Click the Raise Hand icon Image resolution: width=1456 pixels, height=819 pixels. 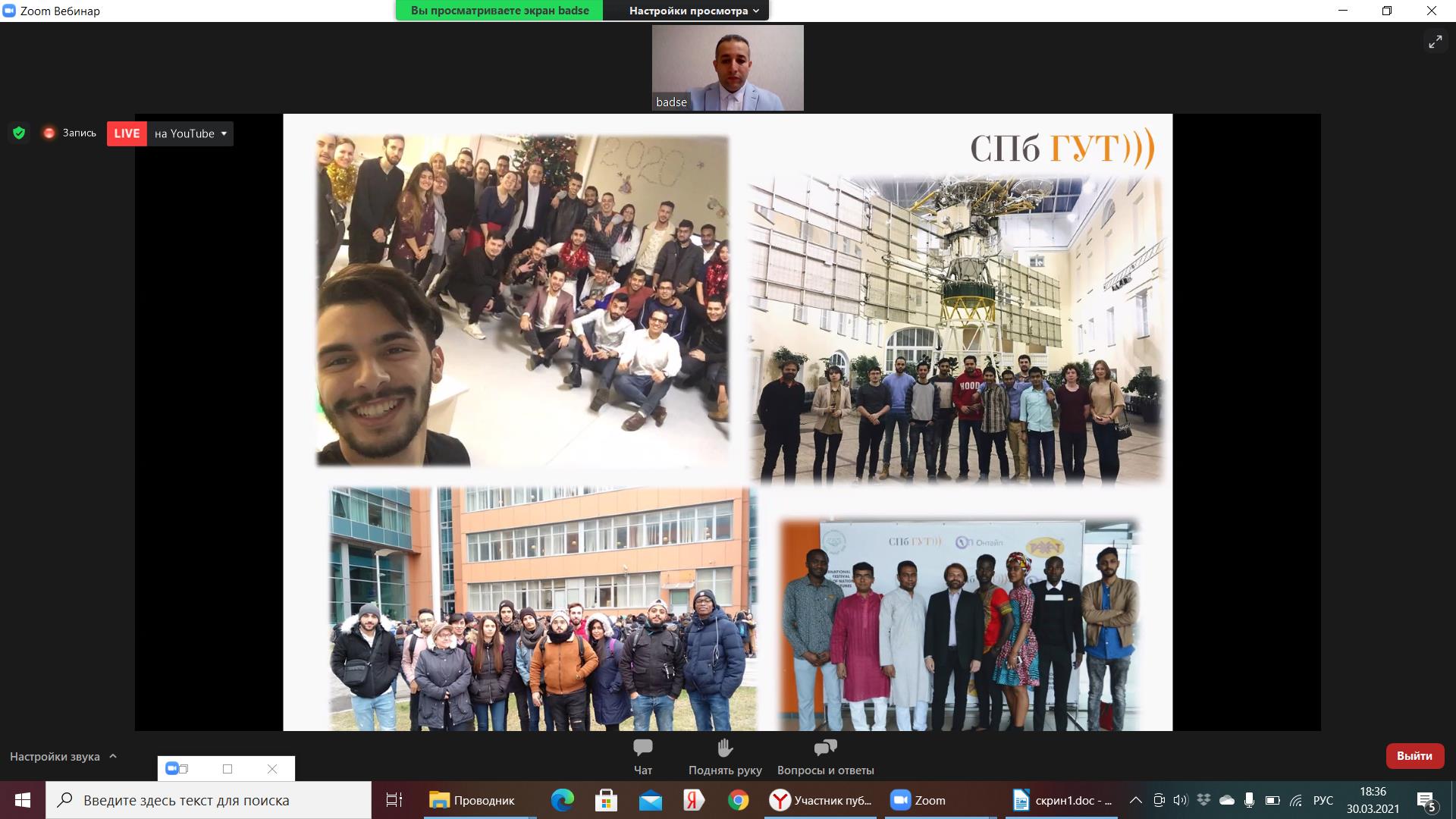click(724, 748)
